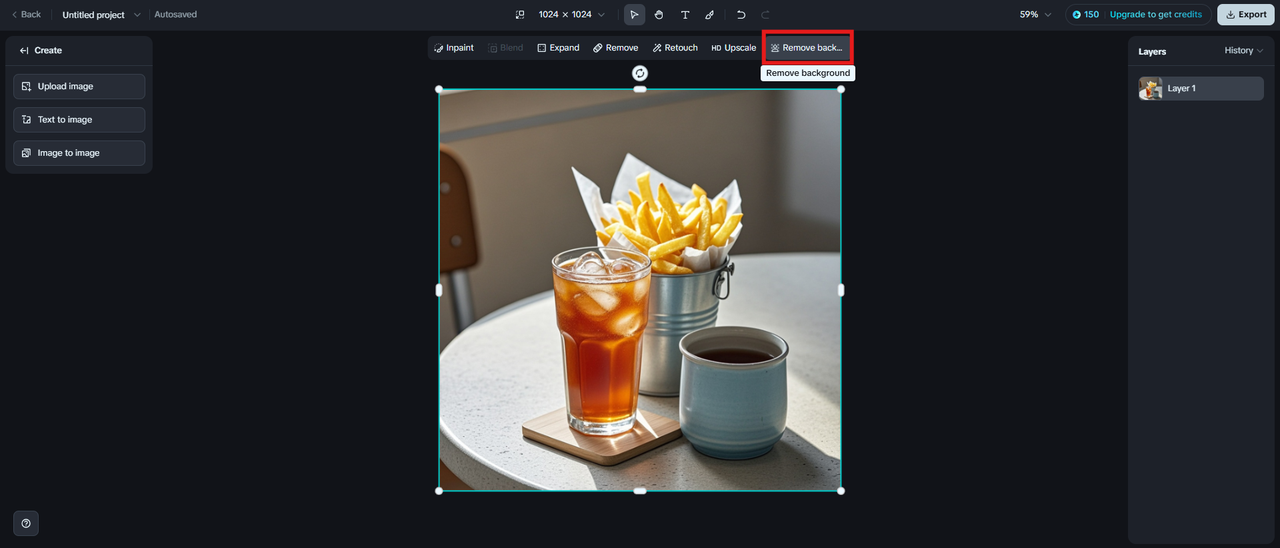The height and width of the screenshot is (548, 1280).
Task: Go back using the Back button
Action: 26,15
